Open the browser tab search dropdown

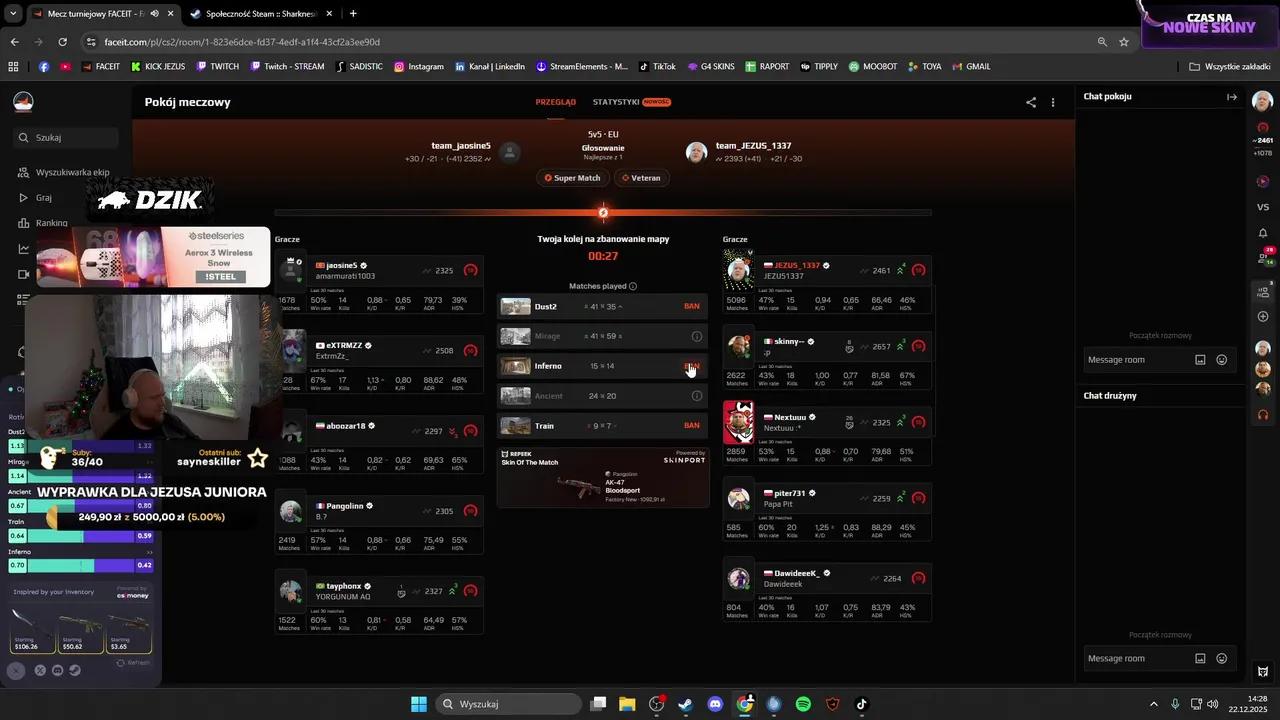coord(13,14)
